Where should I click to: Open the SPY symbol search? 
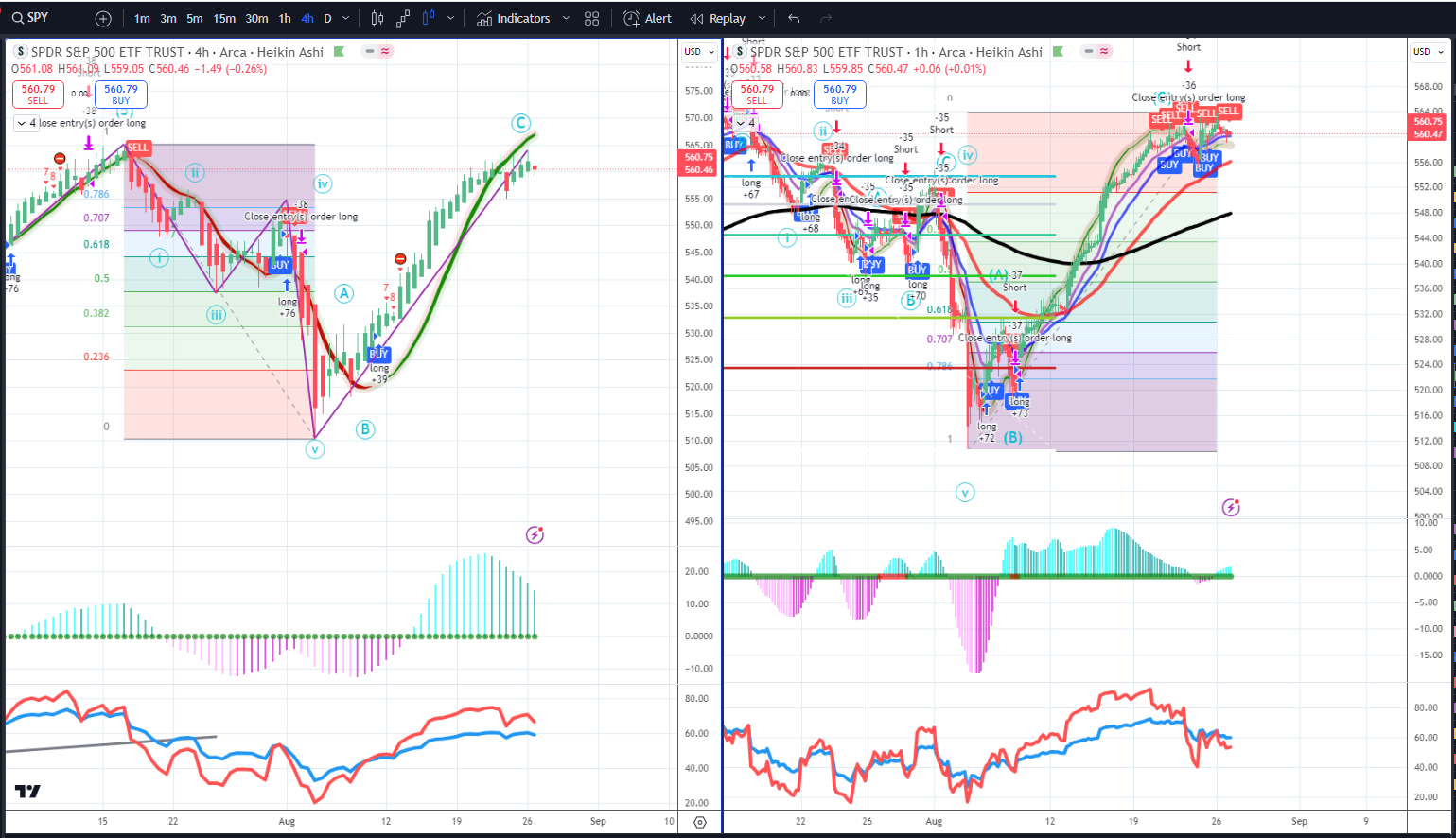tap(30, 18)
